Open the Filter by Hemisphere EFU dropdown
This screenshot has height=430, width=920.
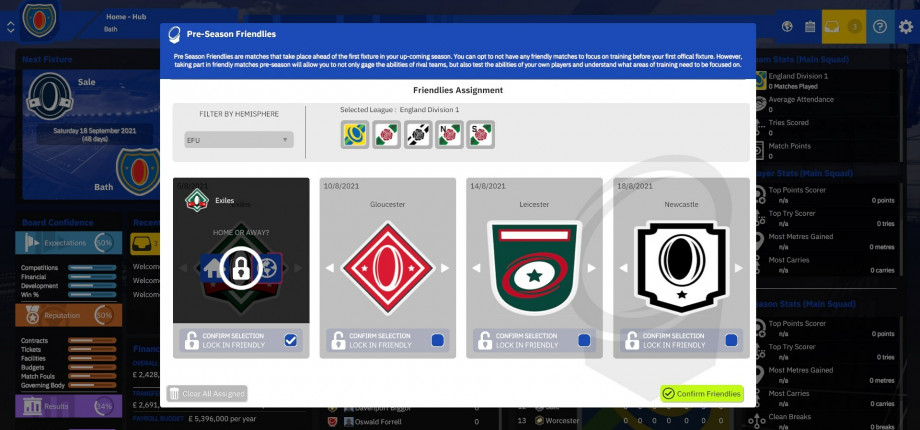pos(239,140)
